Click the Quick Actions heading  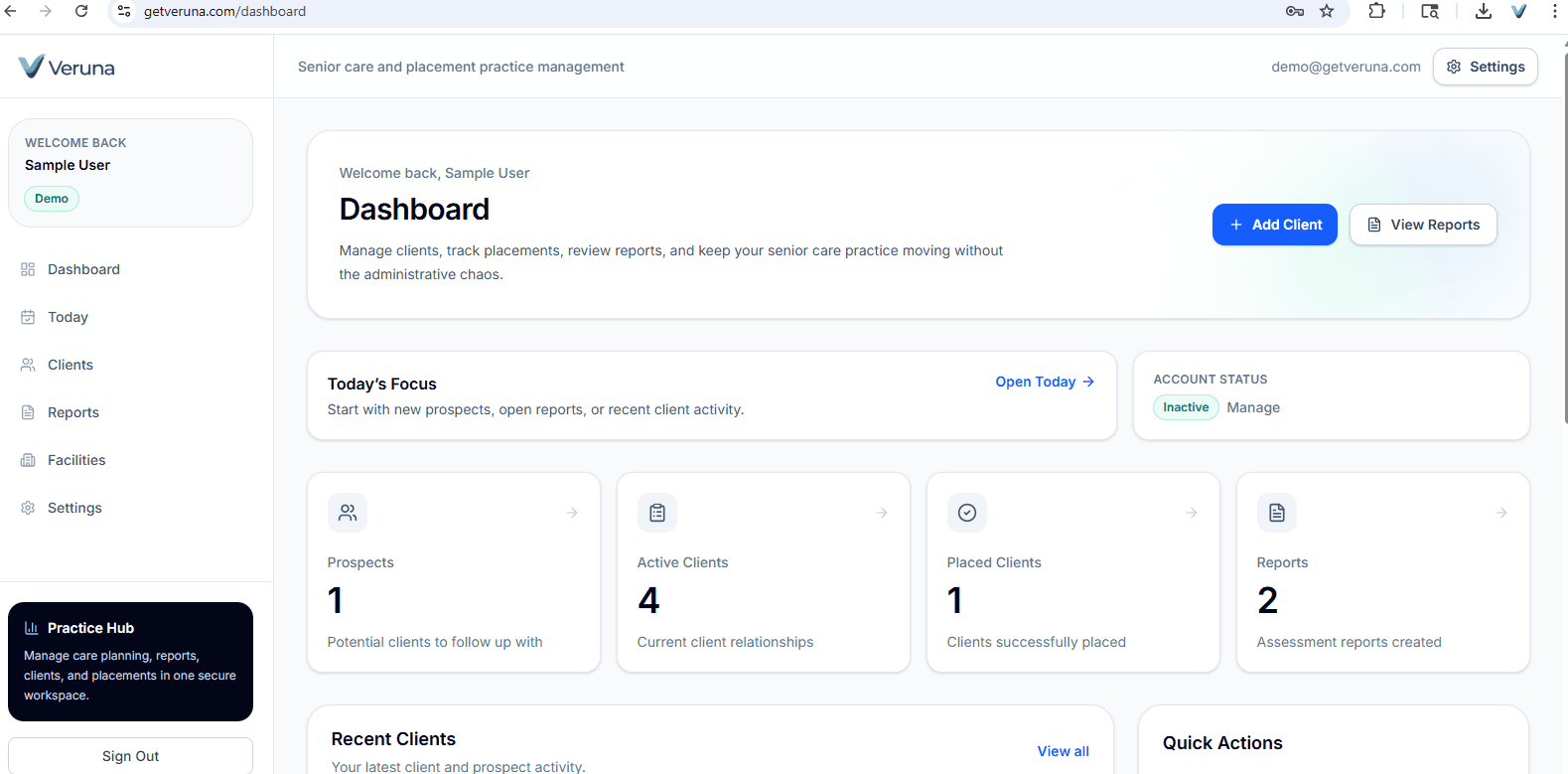1222,743
